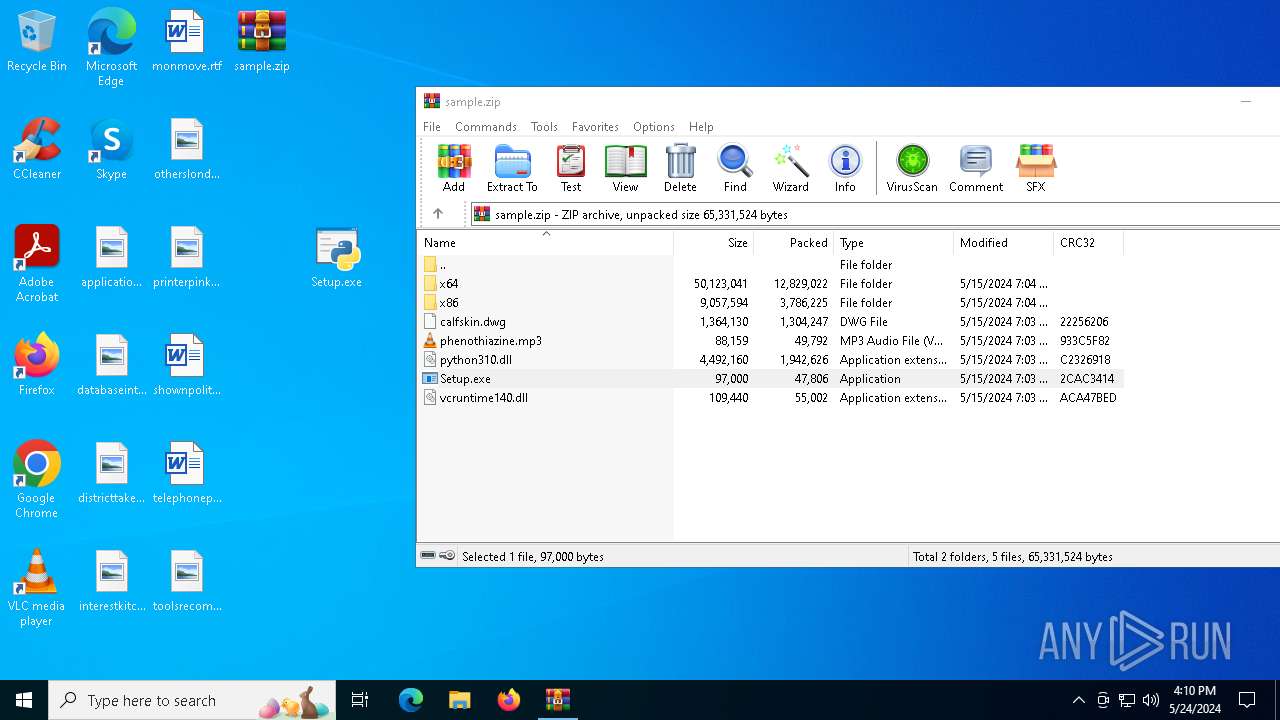Click the Delete trash can icon

pos(680,168)
